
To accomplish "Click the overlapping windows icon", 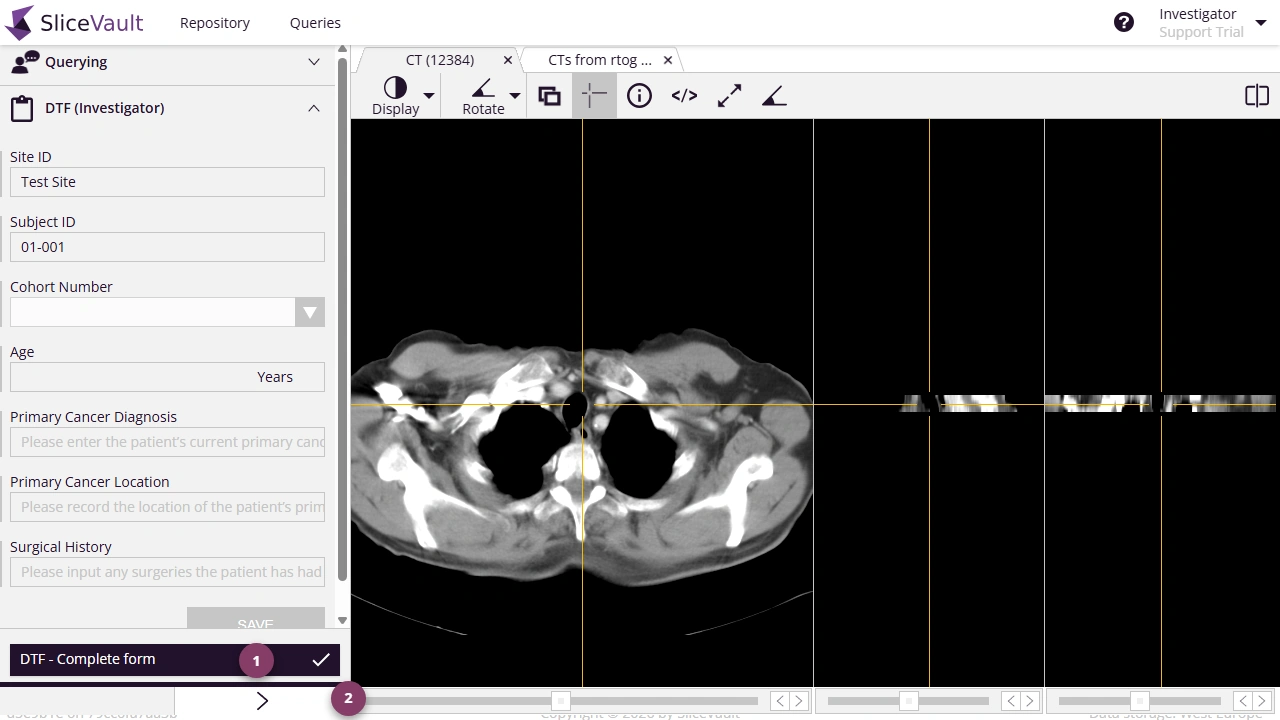I will tap(549, 96).
